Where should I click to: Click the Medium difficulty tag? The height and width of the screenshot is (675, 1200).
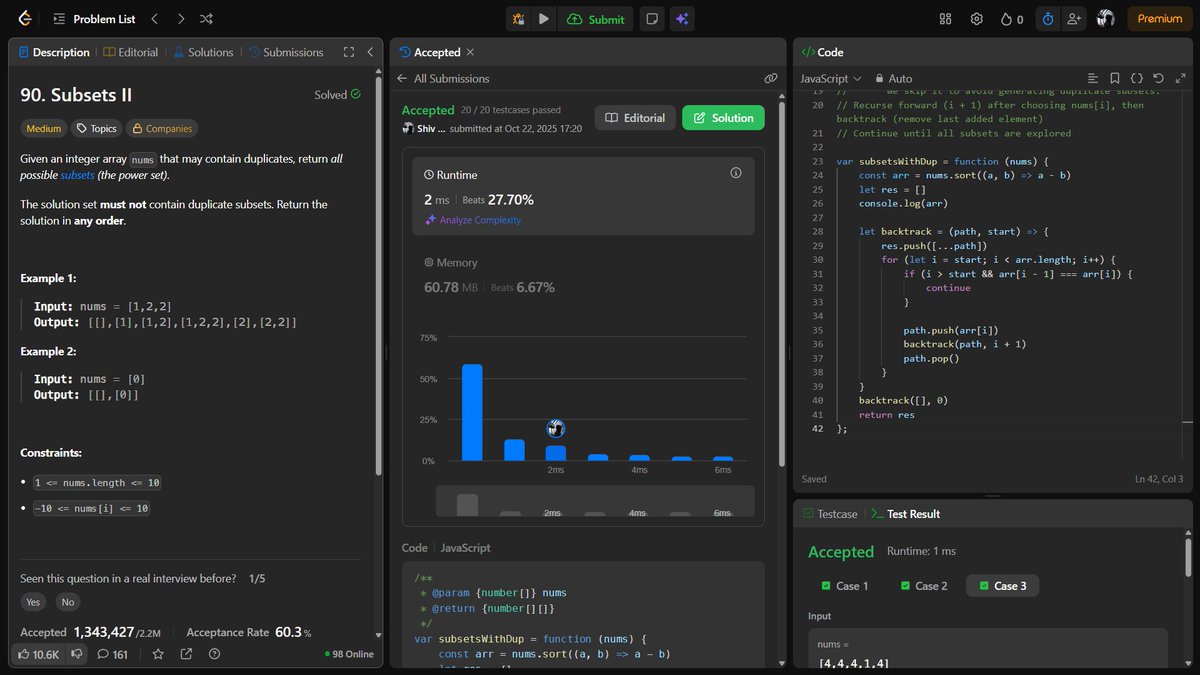44,128
